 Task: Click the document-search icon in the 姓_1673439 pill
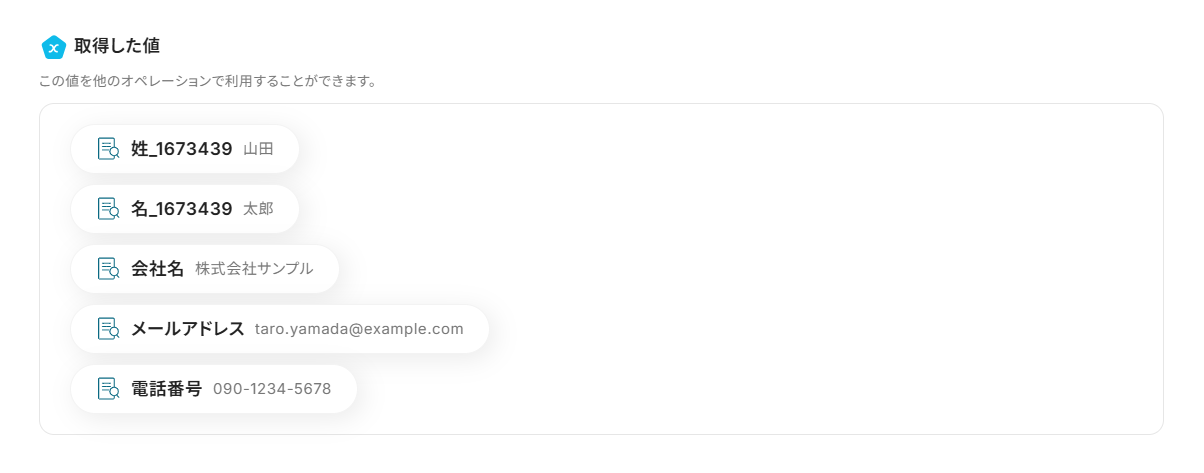(108, 149)
